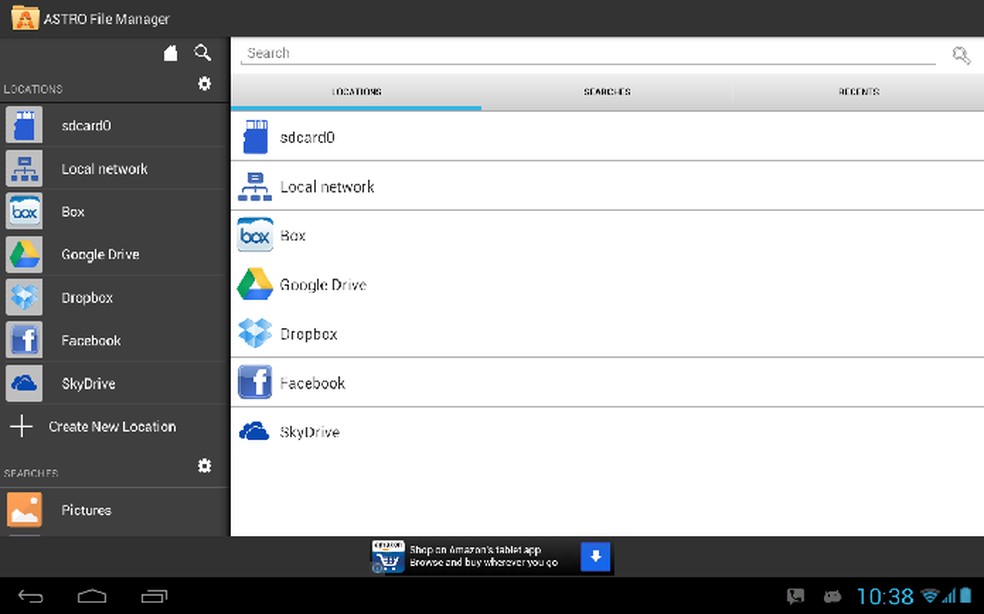Open the home navigation icon in sidebar
Image resolution: width=984 pixels, height=614 pixels.
(170, 52)
